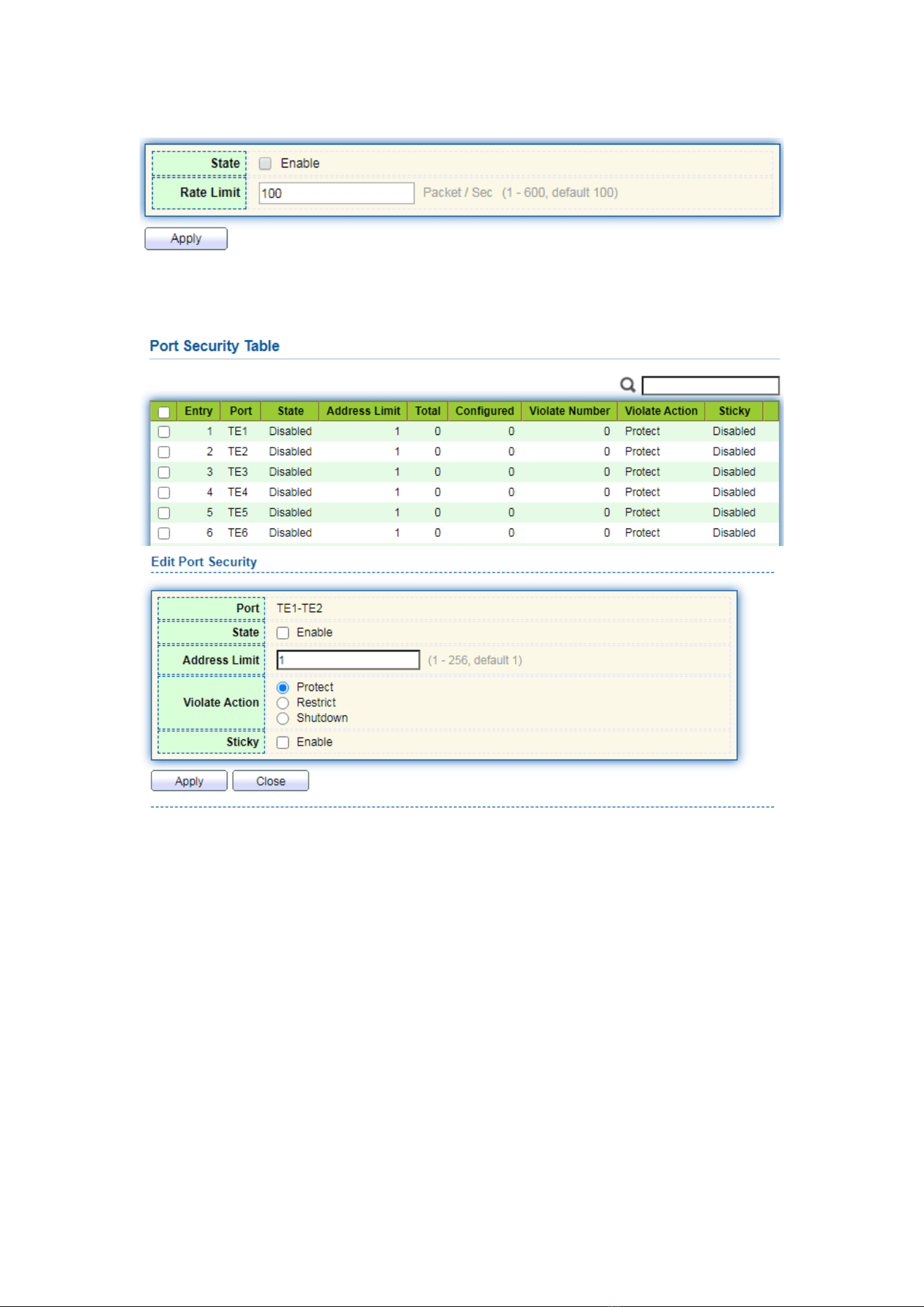The image size is (924, 1307).
Task: Click TE1 port cell in table
Action: [237, 431]
